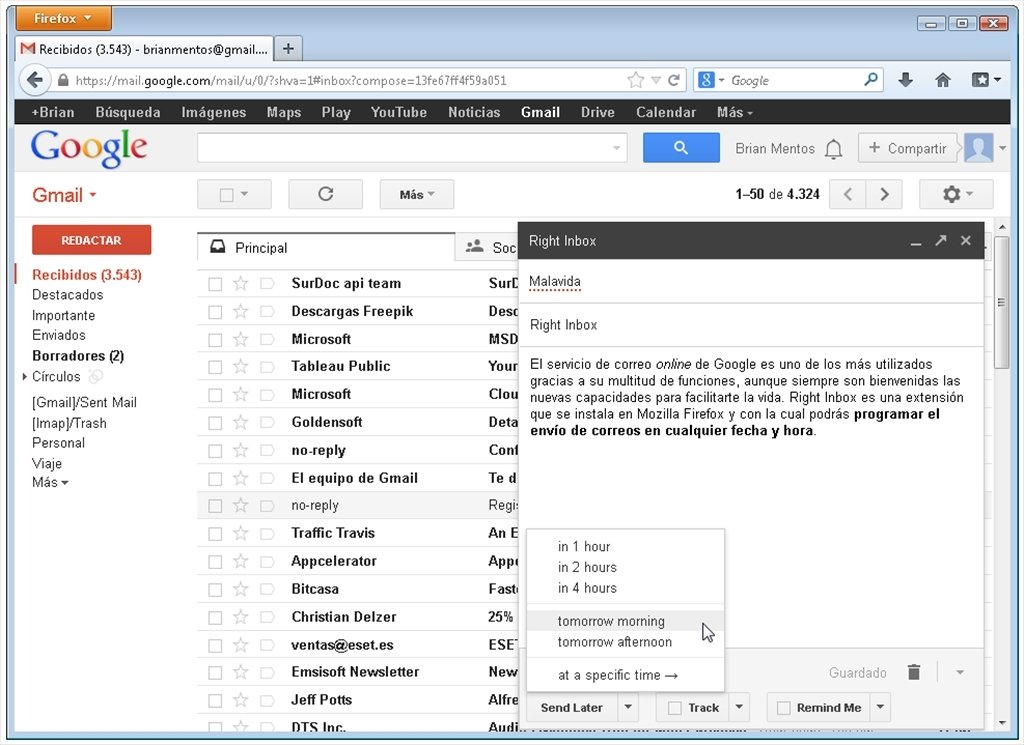Open the Más actions dropdown in toolbar
Image resolution: width=1024 pixels, height=745 pixels.
point(417,194)
